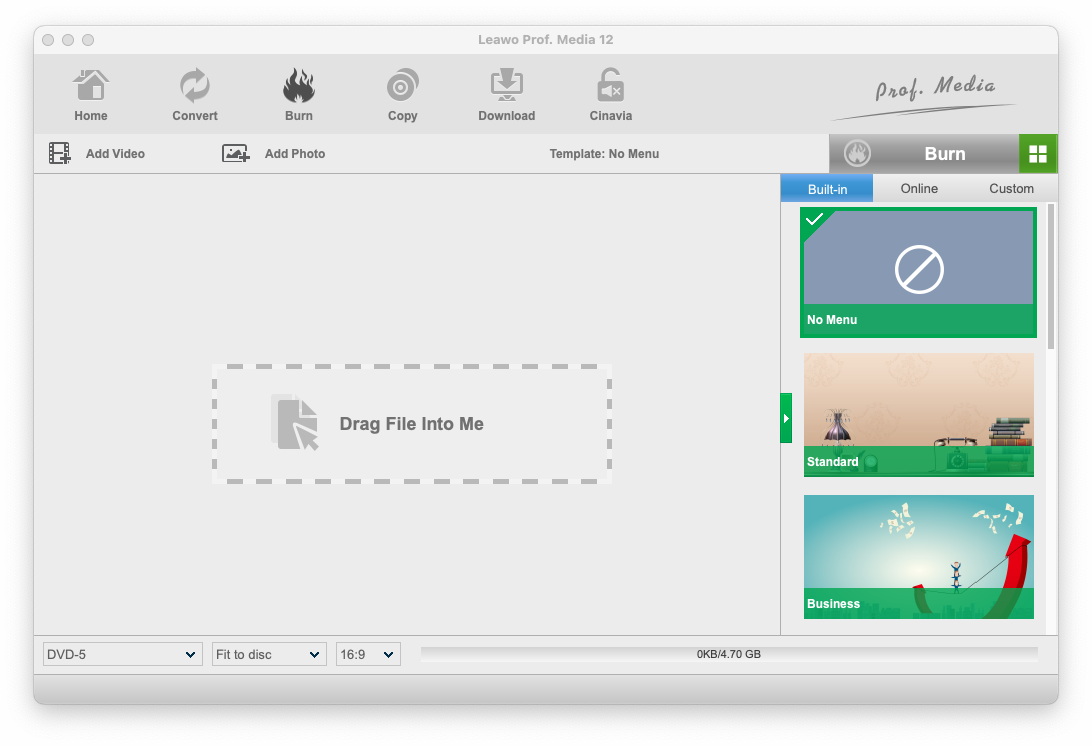Click the Add Photo label

(295, 154)
